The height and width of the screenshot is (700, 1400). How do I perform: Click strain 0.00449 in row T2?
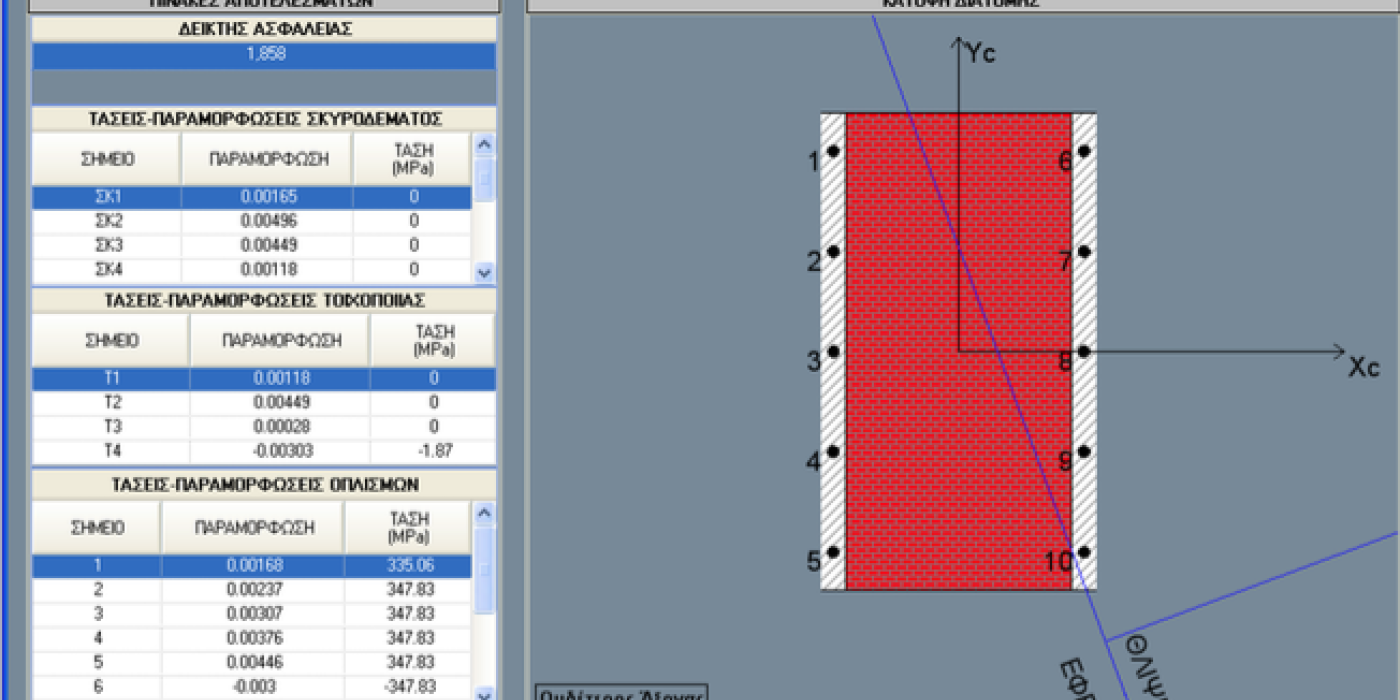tap(281, 403)
